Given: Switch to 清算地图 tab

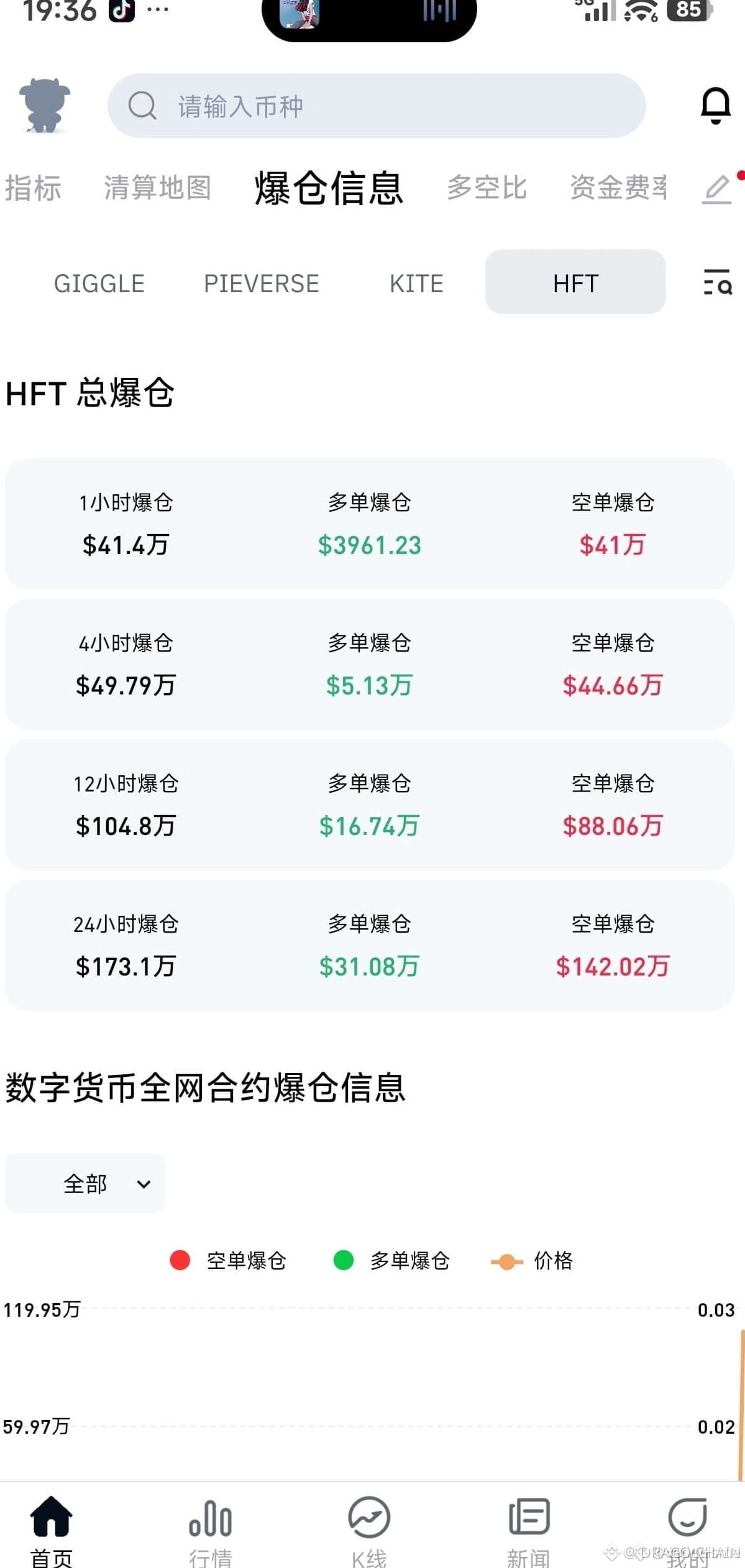Looking at the screenshot, I should [x=158, y=188].
